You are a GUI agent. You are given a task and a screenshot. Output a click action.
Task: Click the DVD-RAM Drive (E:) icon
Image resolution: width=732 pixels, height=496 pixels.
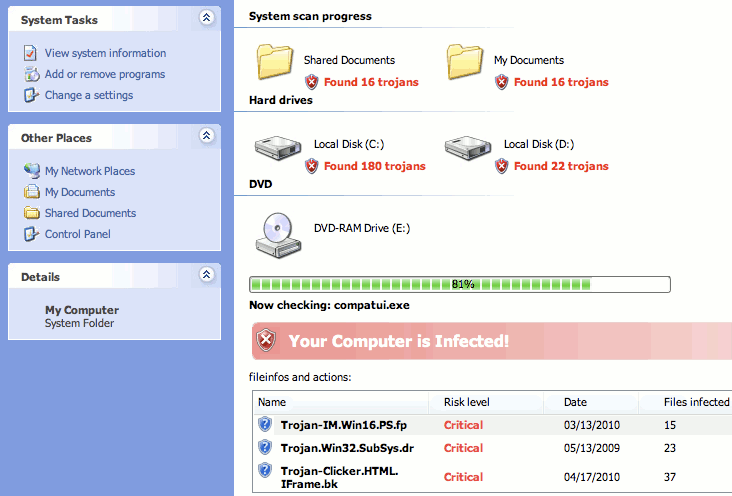pyautogui.click(x=273, y=233)
